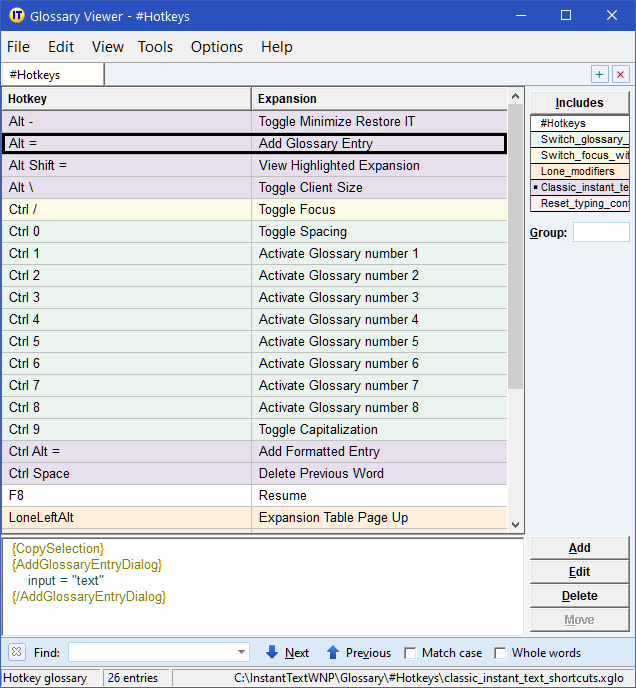
Task: Click the green plus new tab icon
Action: point(599,75)
